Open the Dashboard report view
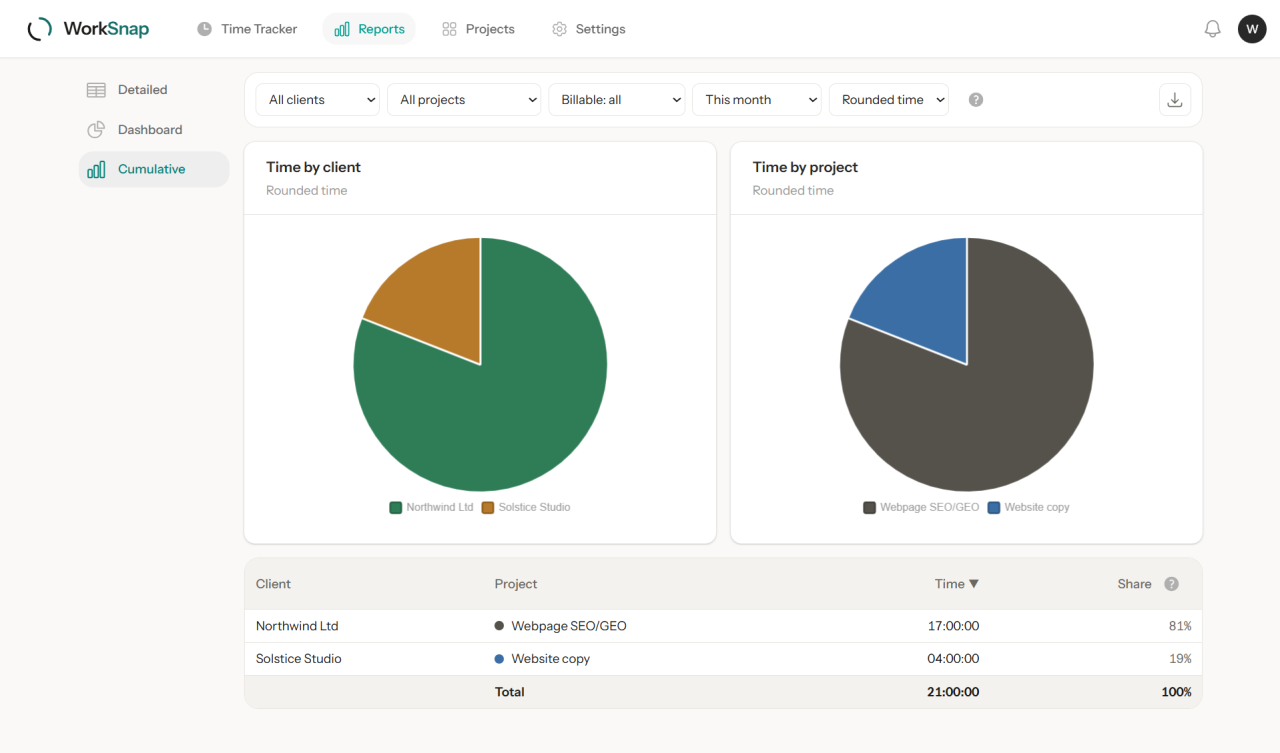Screen dimensions: 1280x753 coord(154,130)
